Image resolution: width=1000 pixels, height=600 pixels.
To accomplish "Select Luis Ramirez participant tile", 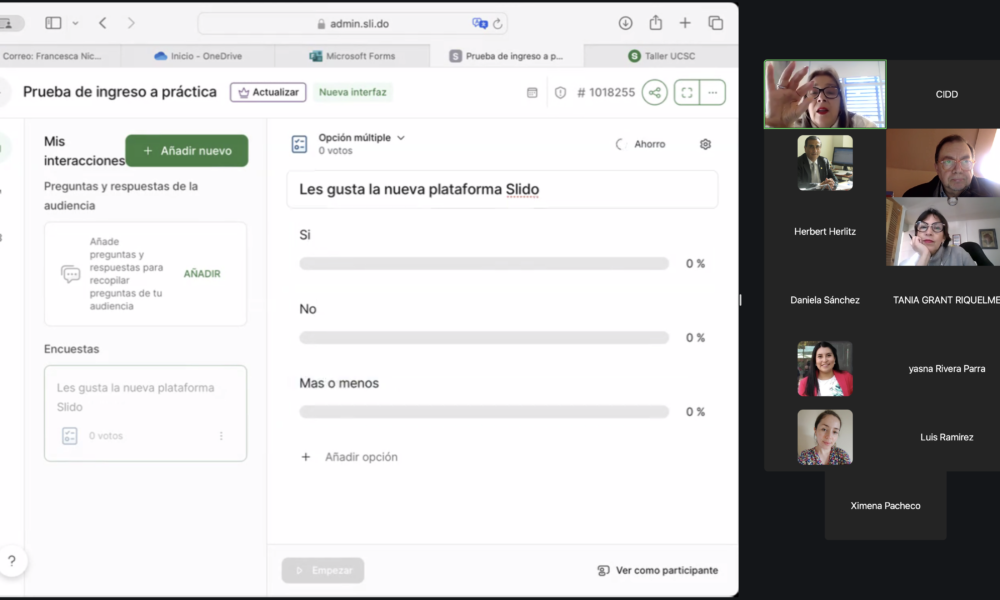I will coord(946,437).
